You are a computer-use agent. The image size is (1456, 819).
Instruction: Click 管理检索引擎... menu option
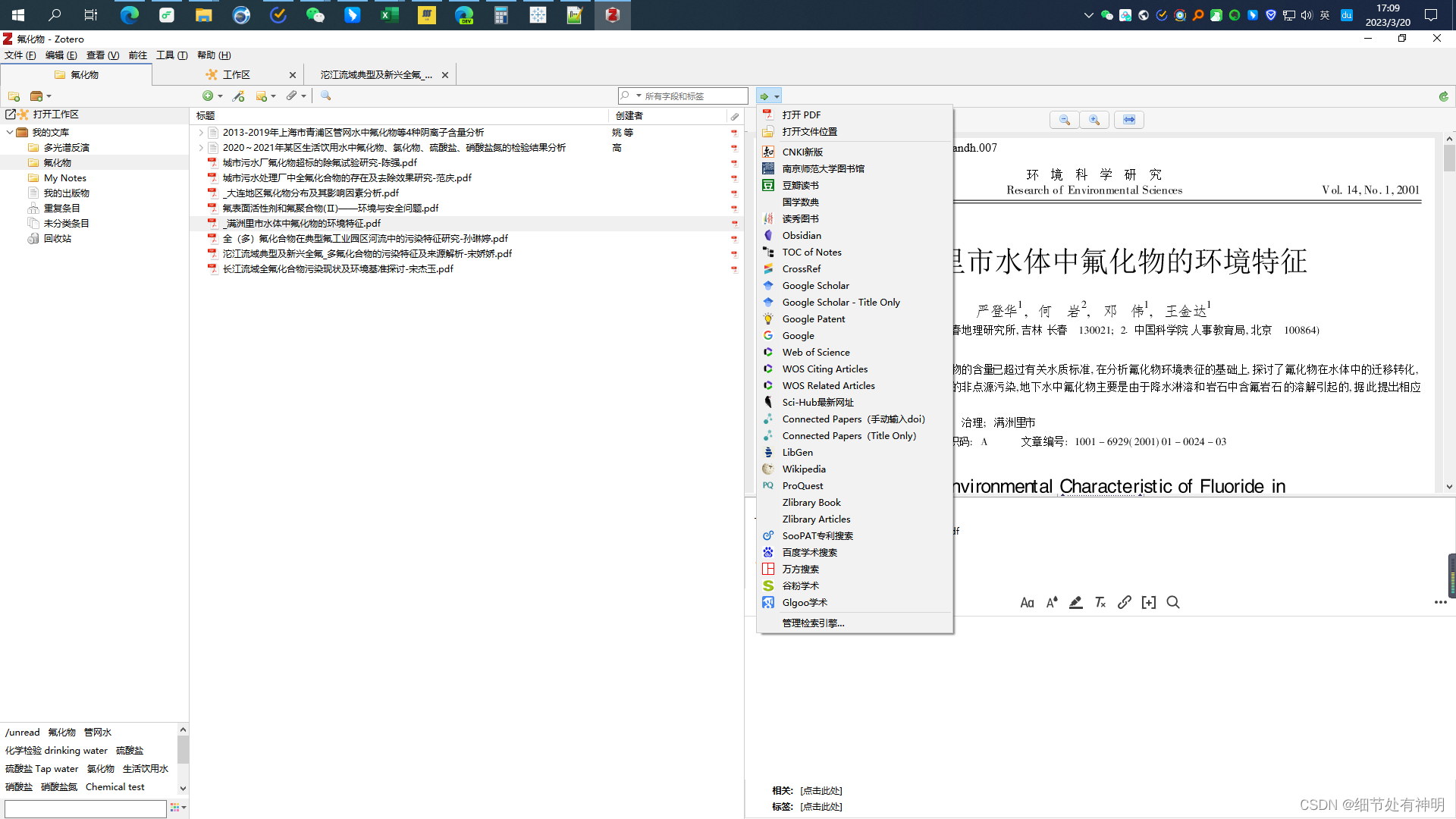813,623
